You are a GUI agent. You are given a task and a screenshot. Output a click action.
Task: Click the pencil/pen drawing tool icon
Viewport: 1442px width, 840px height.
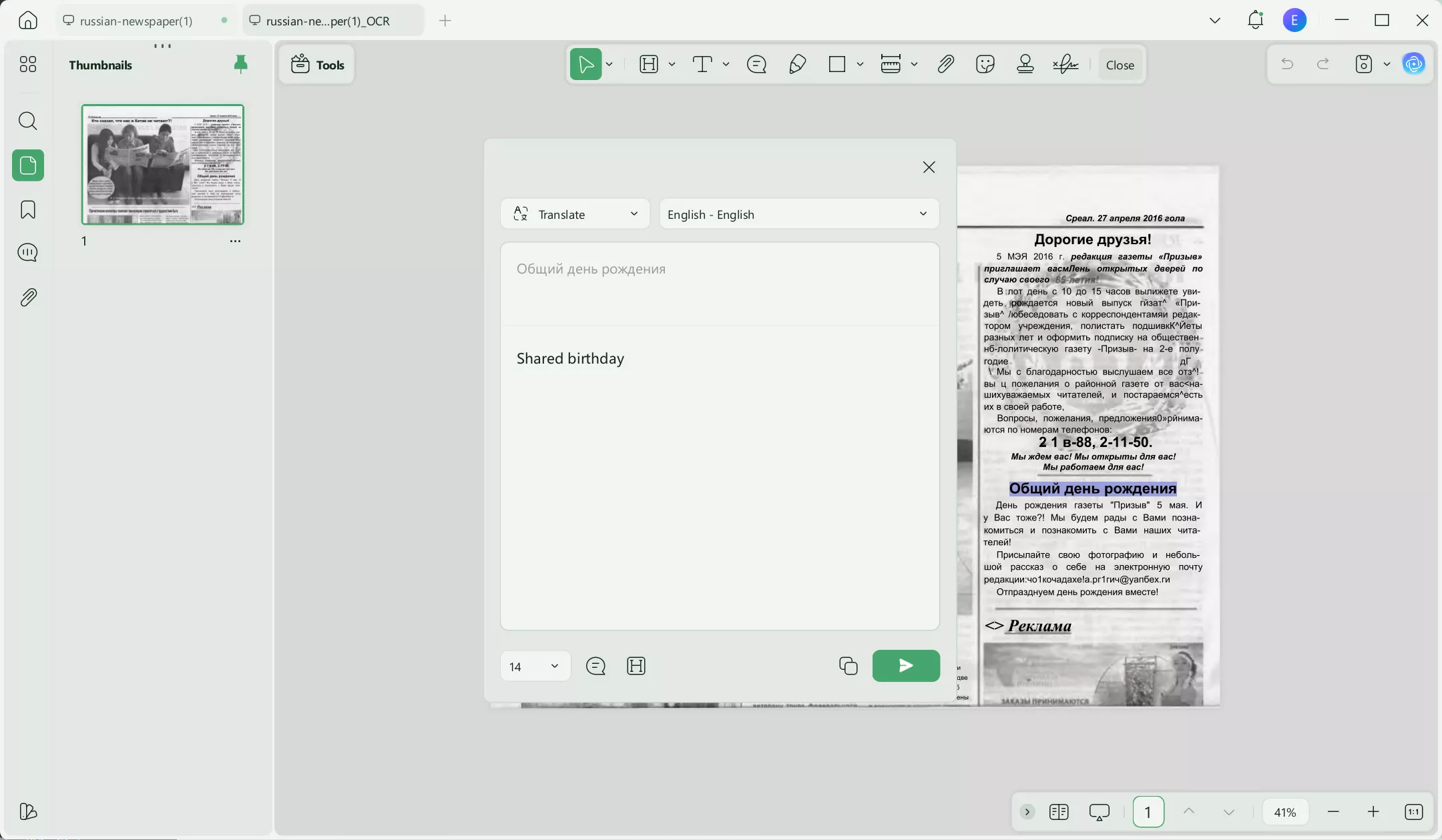[x=797, y=65]
